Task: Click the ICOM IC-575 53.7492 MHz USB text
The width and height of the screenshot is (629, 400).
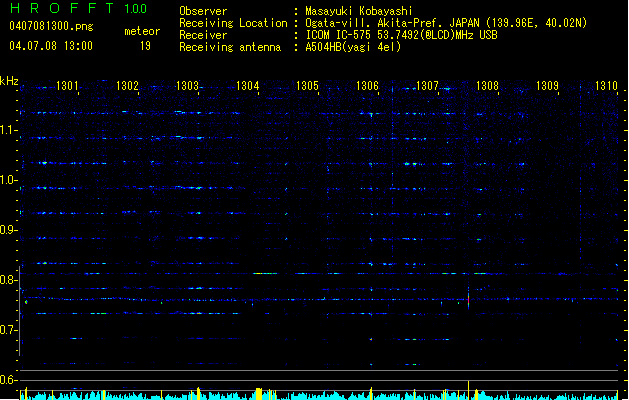Action: 401,35
